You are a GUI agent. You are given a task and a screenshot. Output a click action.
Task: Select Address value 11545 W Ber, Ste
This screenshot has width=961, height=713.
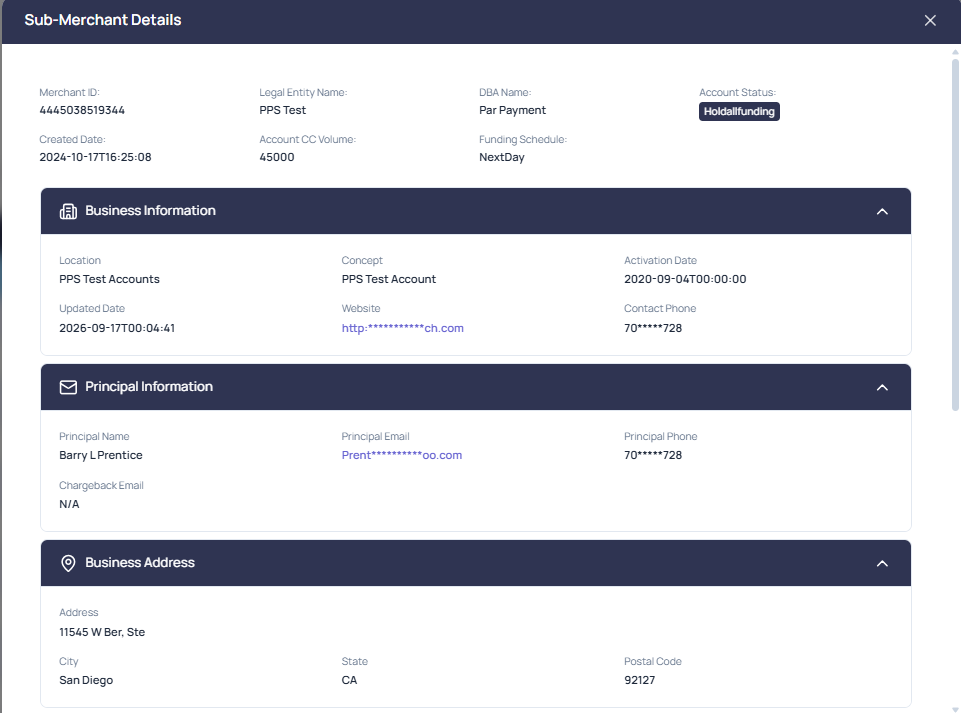(x=102, y=632)
